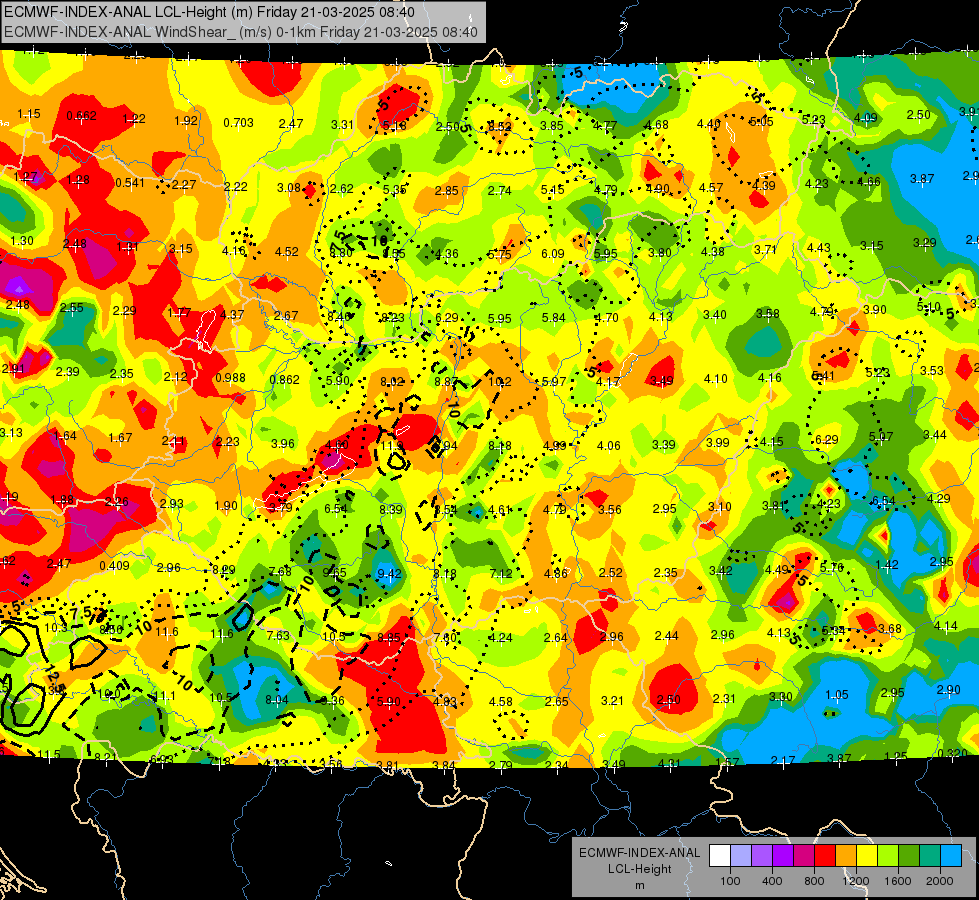Image resolution: width=979 pixels, height=900 pixels.
Task: Click the grid value 3.96
Action: [283, 443]
